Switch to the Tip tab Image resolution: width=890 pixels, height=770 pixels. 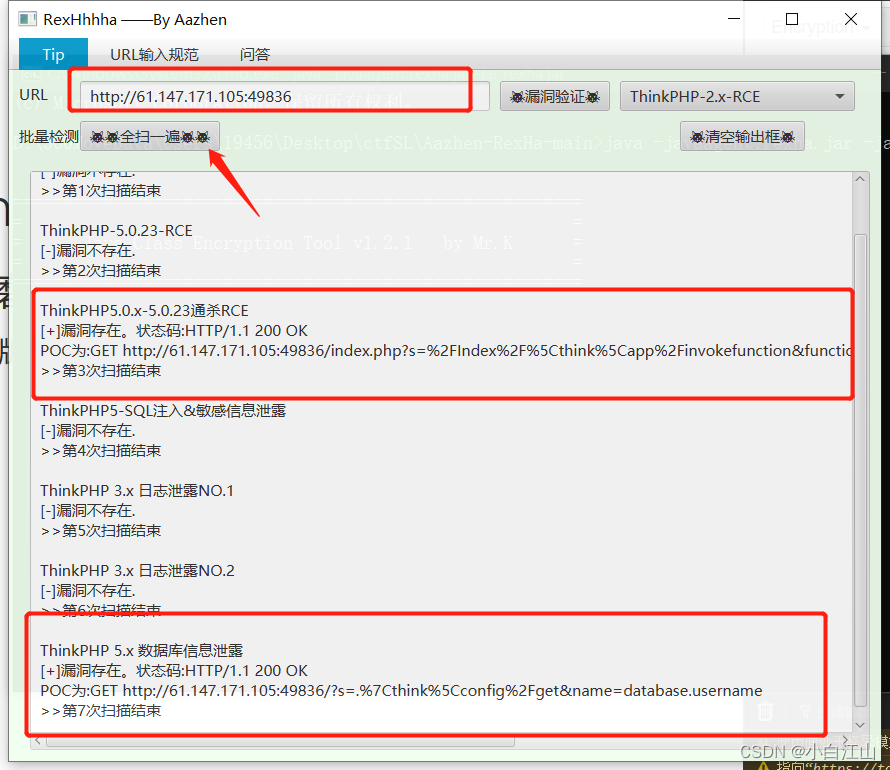(x=53, y=54)
